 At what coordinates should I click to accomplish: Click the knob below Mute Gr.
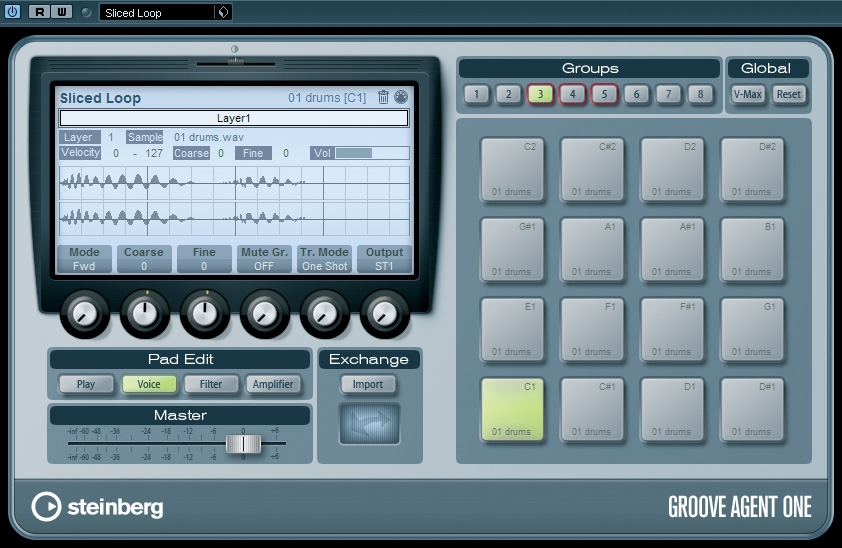pos(265,314)
